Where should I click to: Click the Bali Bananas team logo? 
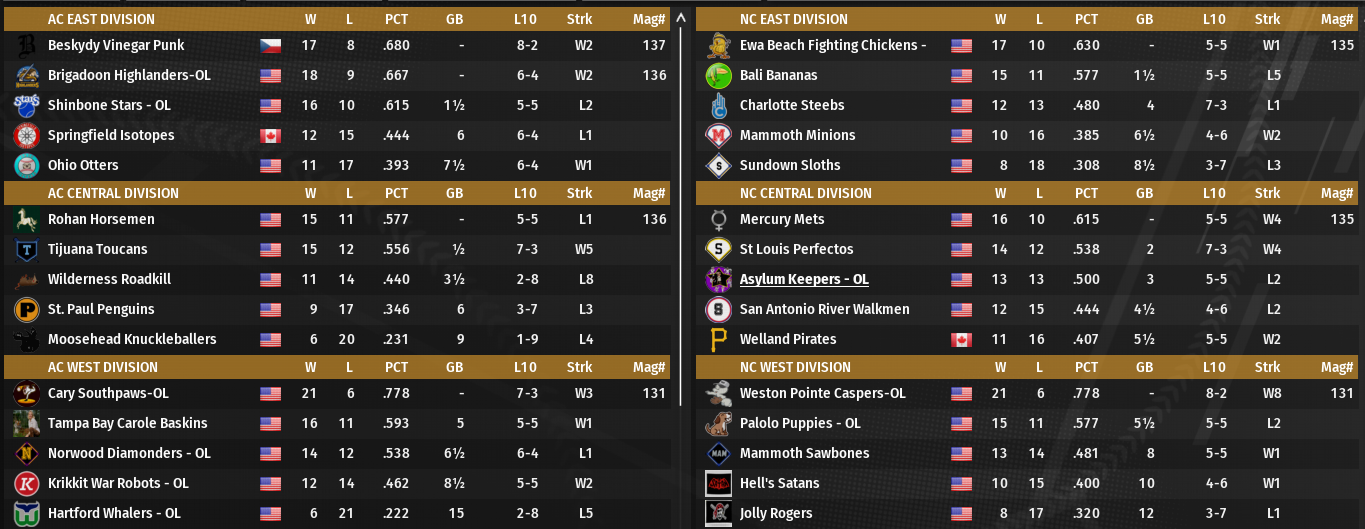click(x=718, y=75)
